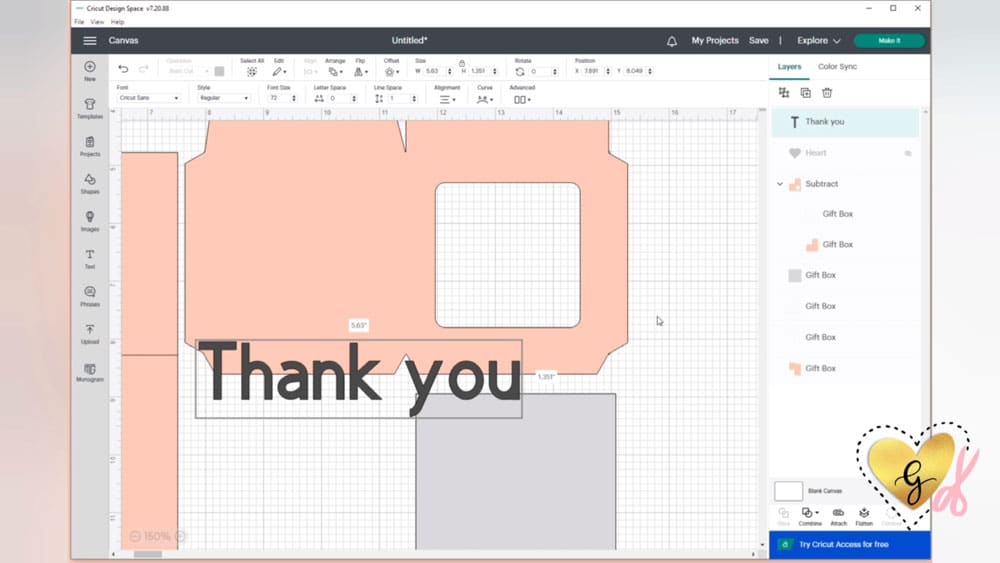Expand the Explore machine selector
The height and width of the screenshot is (563, 1000).
tap(818, 41)
